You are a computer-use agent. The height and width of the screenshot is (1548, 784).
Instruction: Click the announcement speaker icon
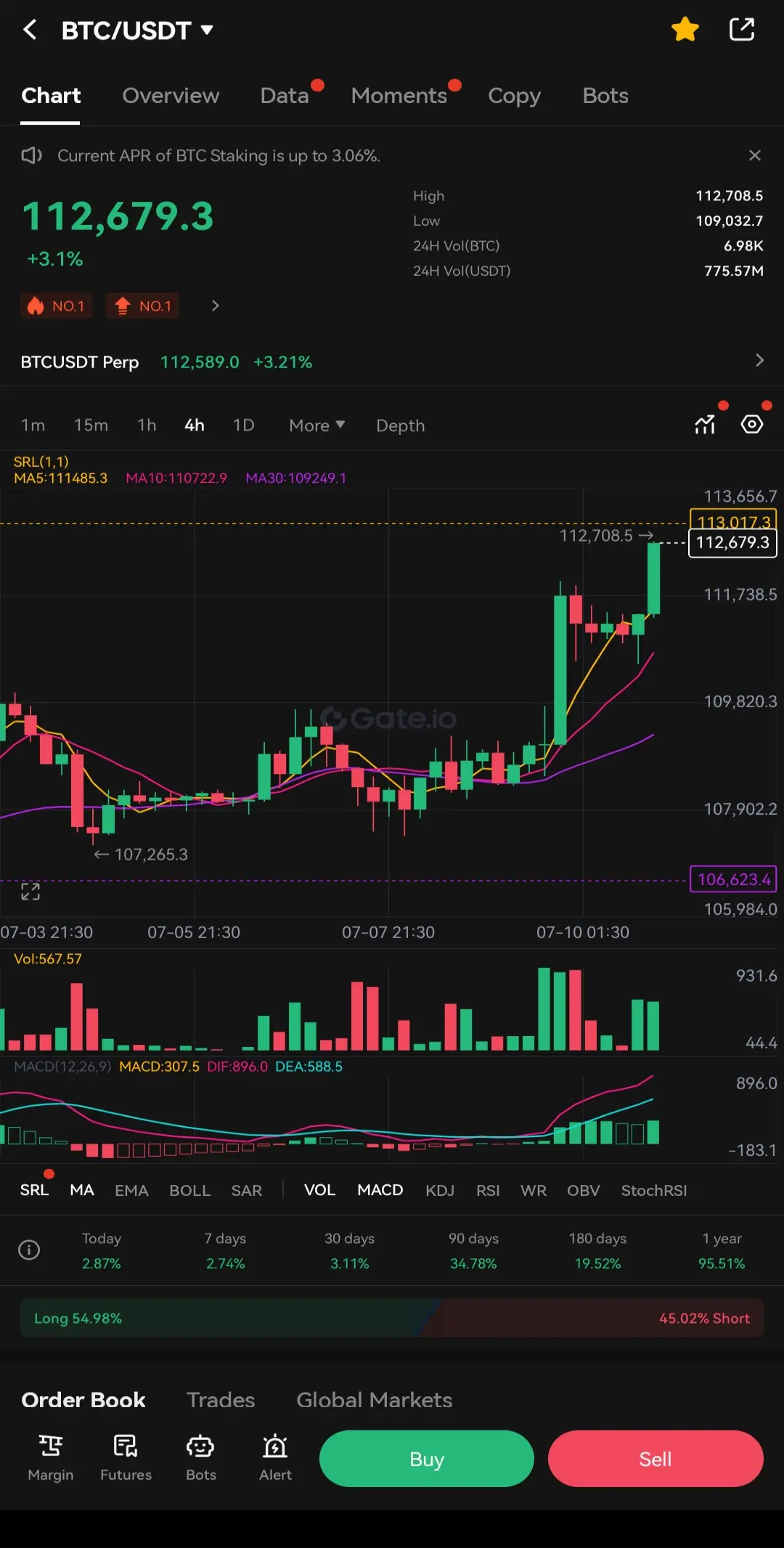click(x=31, y=155)
